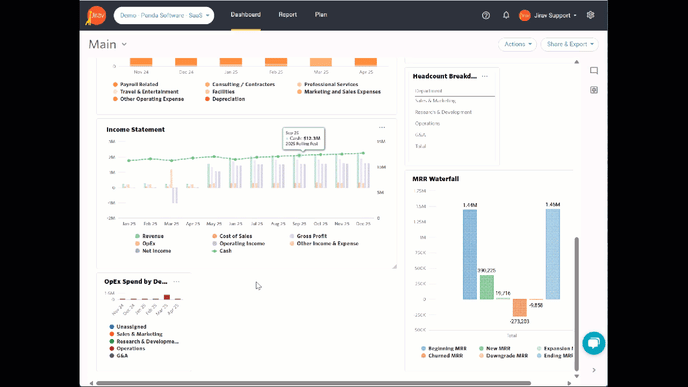The image size is (688, 387).
Task: Switch to the Report tab
Action: pos(287,15)
